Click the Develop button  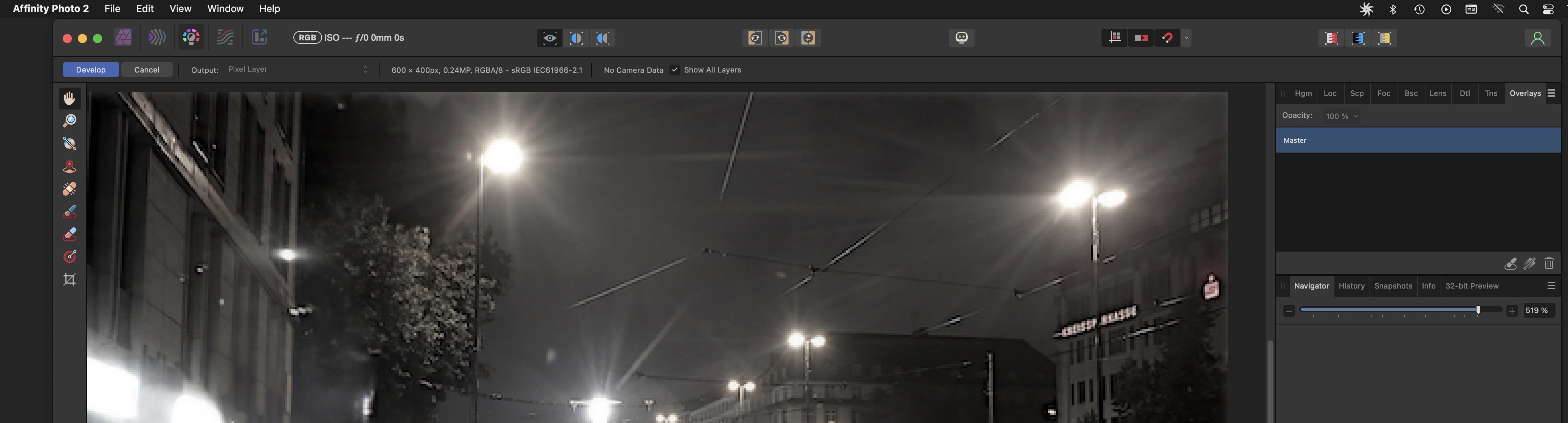click(91, 70)
